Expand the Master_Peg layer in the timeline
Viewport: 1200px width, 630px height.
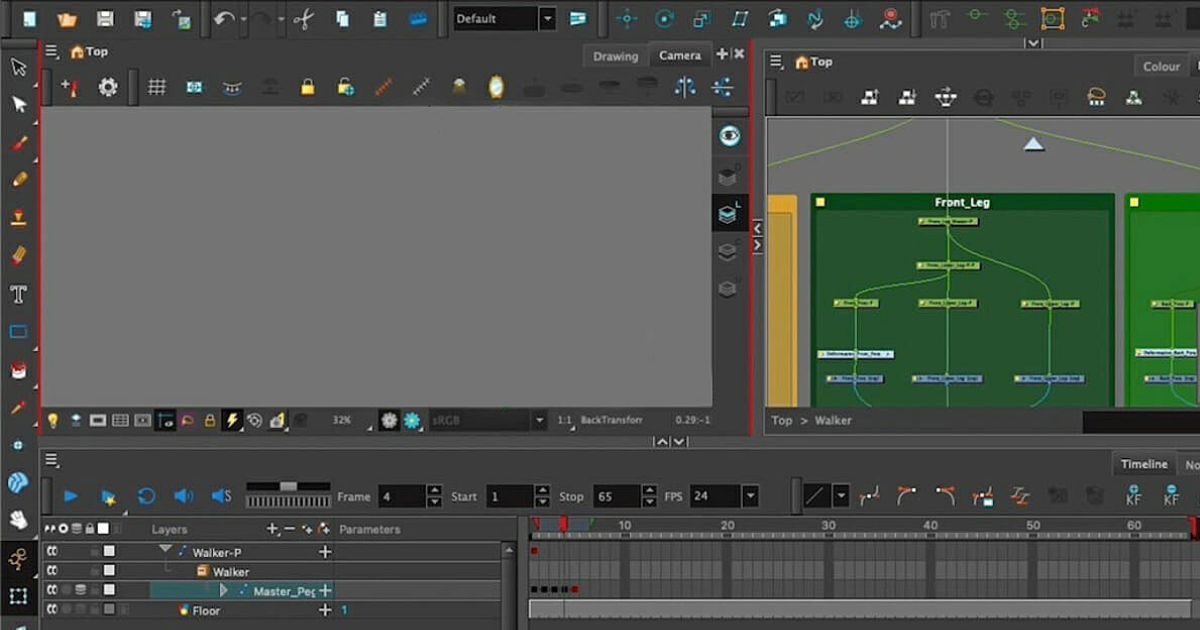pos(223,590)
